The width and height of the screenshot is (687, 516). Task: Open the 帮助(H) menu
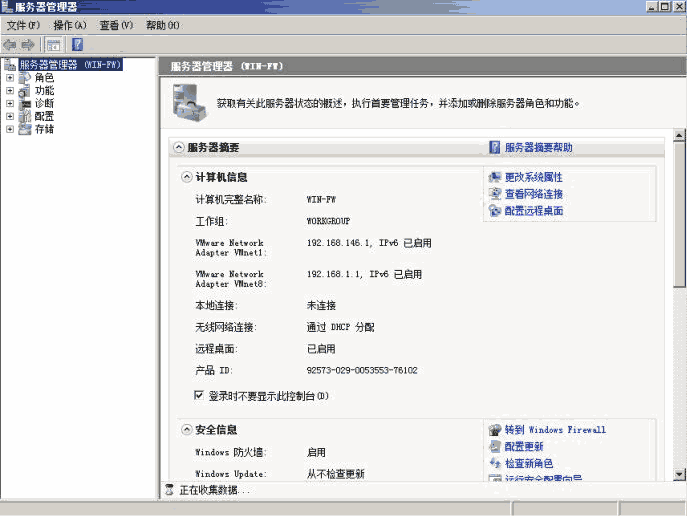(x=163, y=25)
